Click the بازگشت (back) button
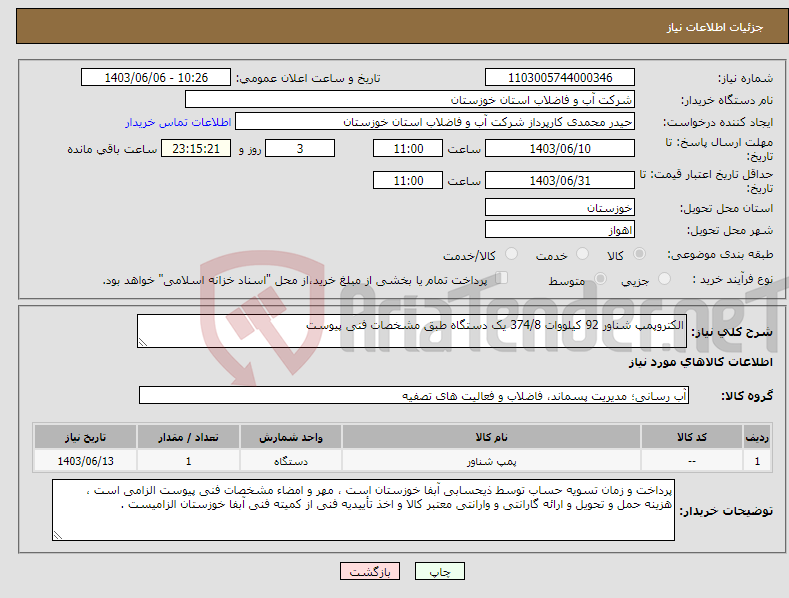Image resolution: width=789 pixels, height=598 pixels. 370,571
